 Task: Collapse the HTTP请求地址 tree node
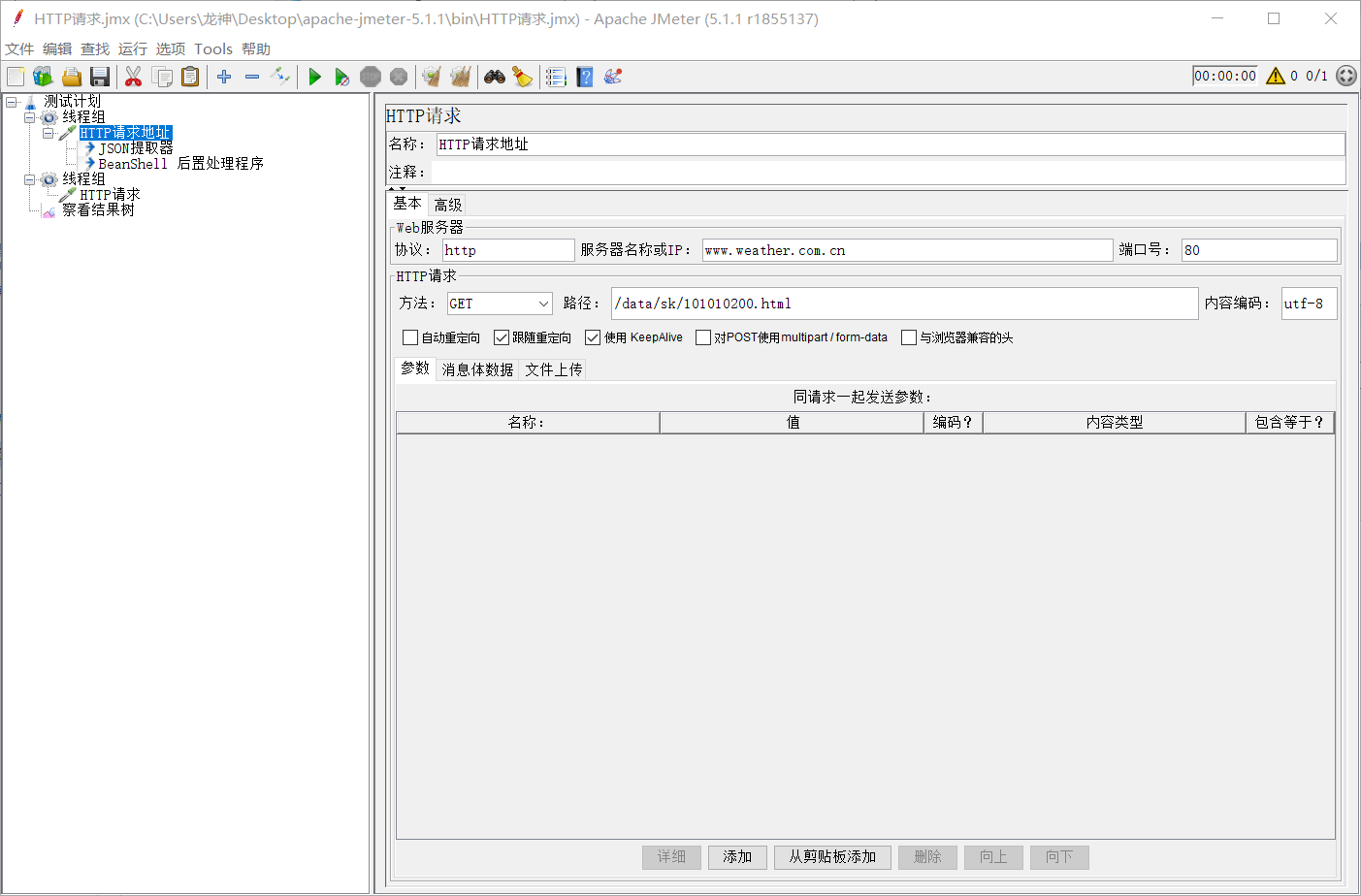tap(49, 133)
